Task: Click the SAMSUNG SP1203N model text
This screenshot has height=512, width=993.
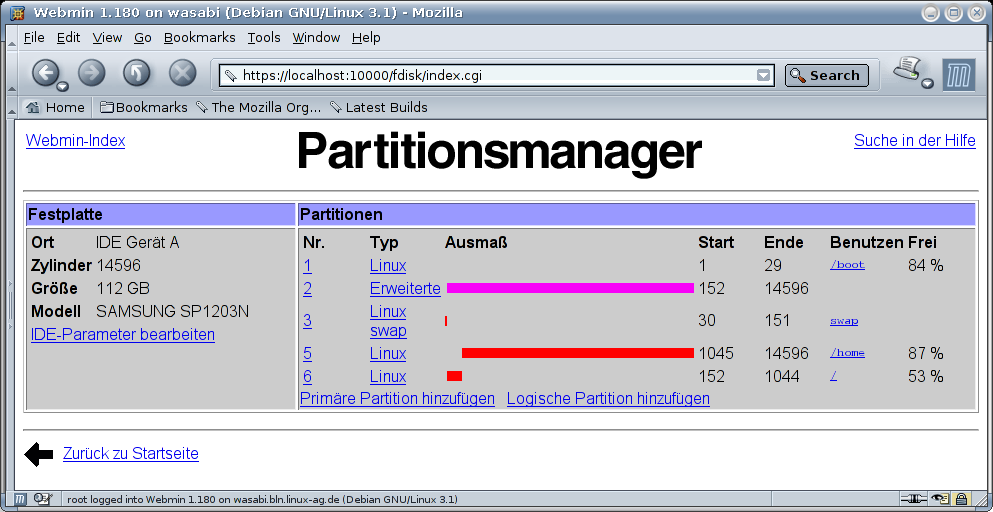Action: pos(172,312)
